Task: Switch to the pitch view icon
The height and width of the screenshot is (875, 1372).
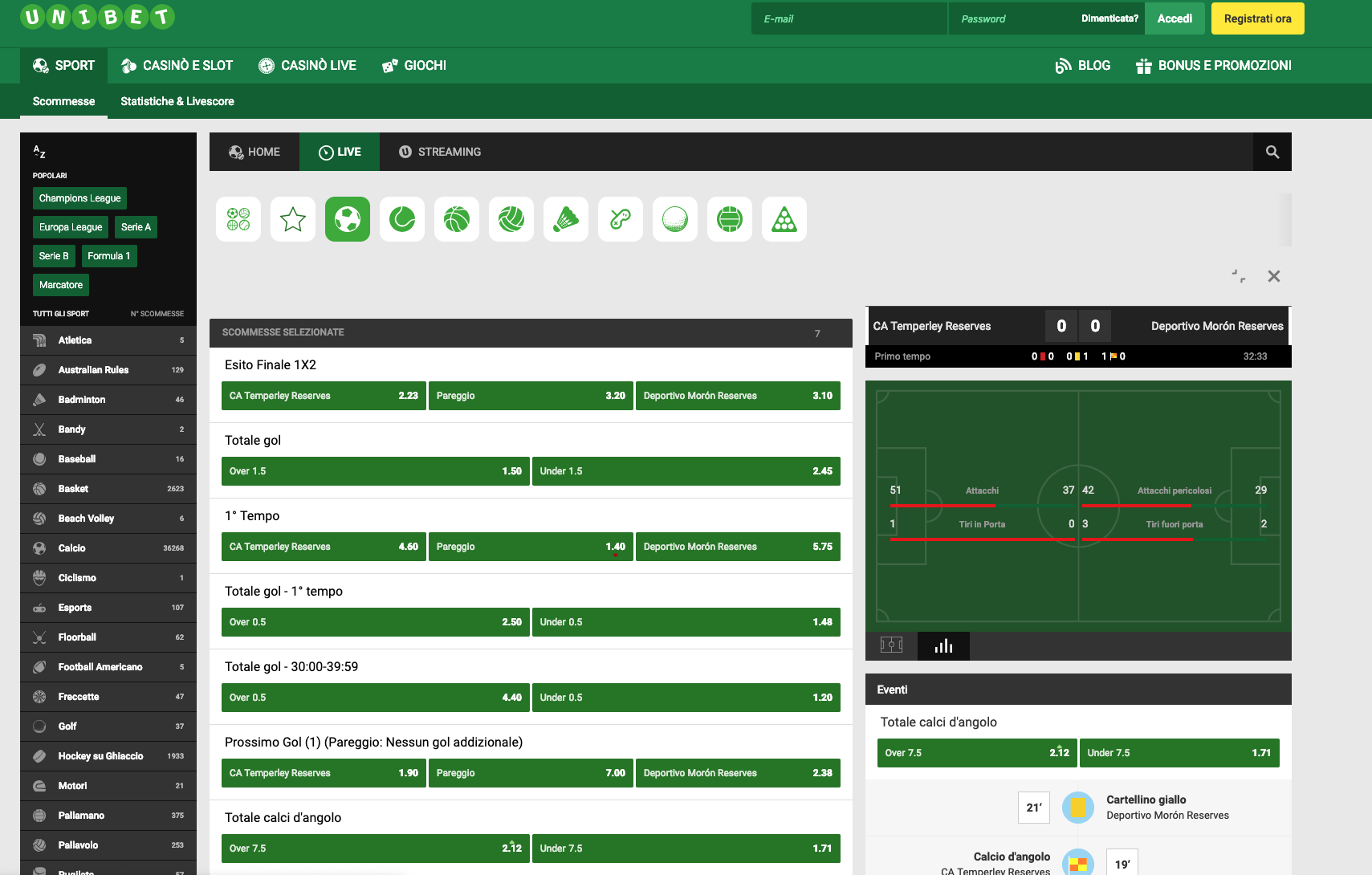Action: click(x=891, y=645)
